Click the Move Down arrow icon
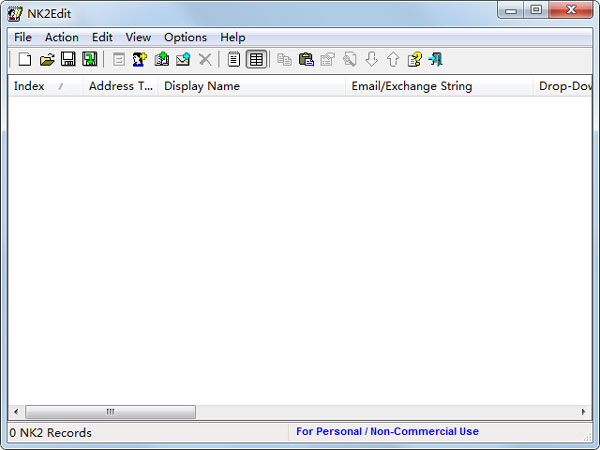This screenshot has height=450, width=600. point(371,60)
